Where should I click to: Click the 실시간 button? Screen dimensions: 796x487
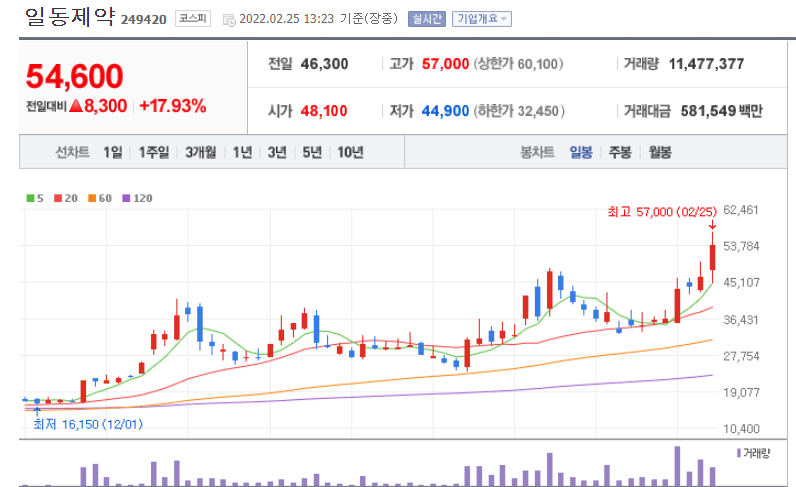tap(426, 19)
